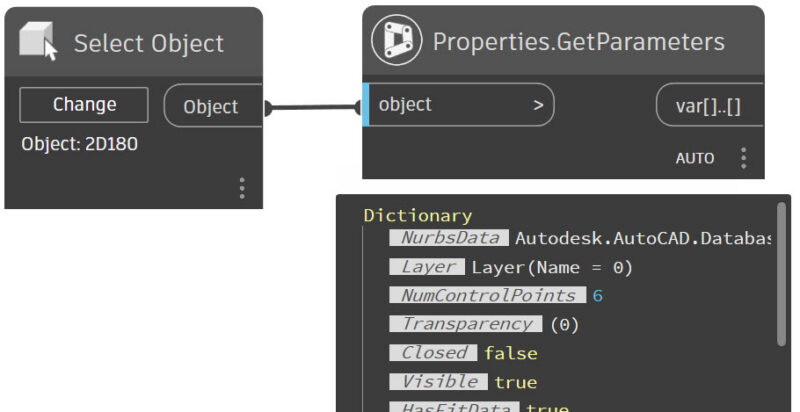Click the Object: 2D180 text
The image size is (800, 412).
(x=80, y=144)
